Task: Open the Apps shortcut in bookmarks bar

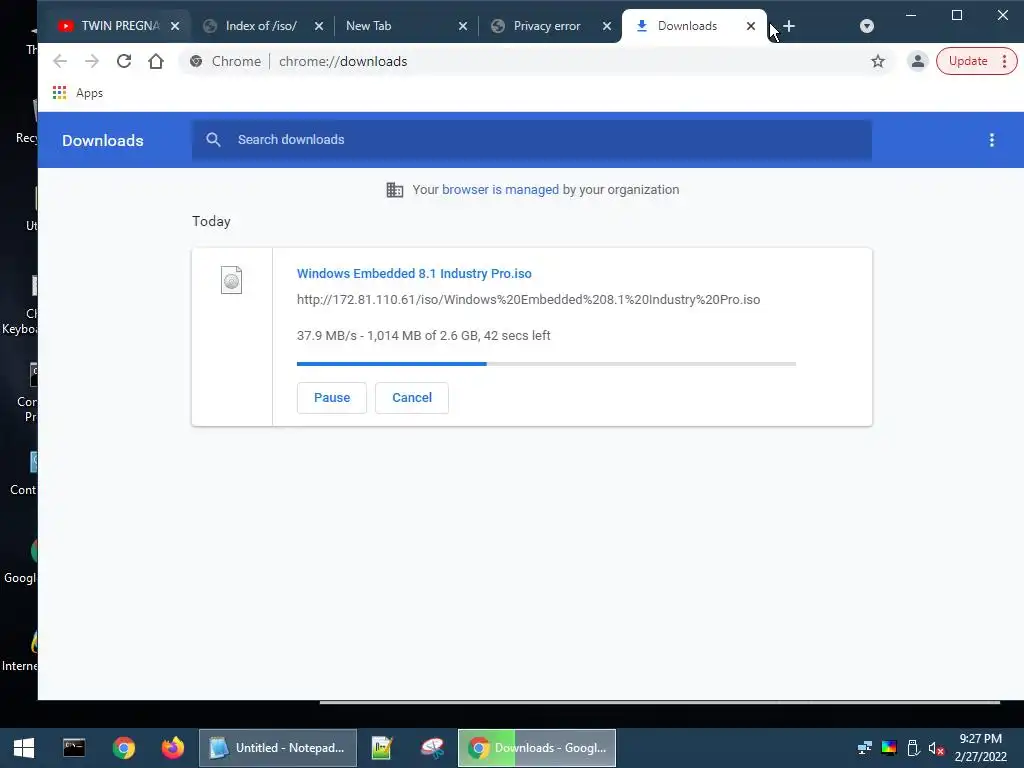Action: point(78,93)
